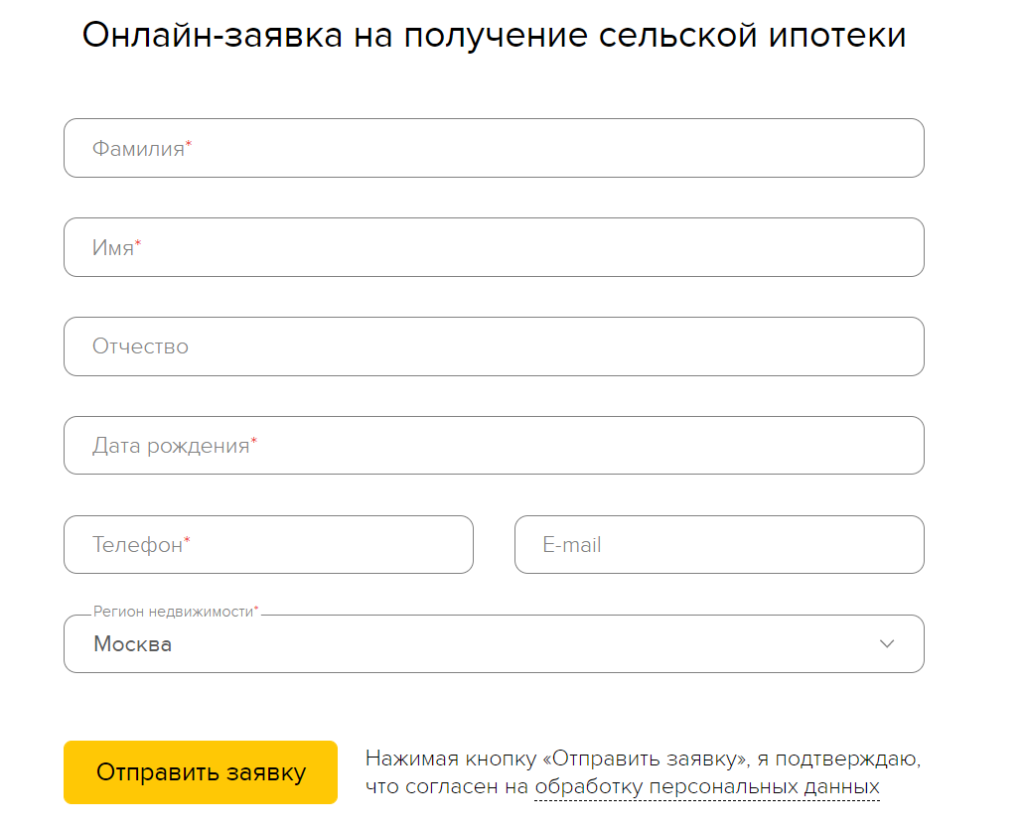Screen dimensions: 1024x828
Task: Click into the Дата рождения field
Action: click(x=493, y=446)
